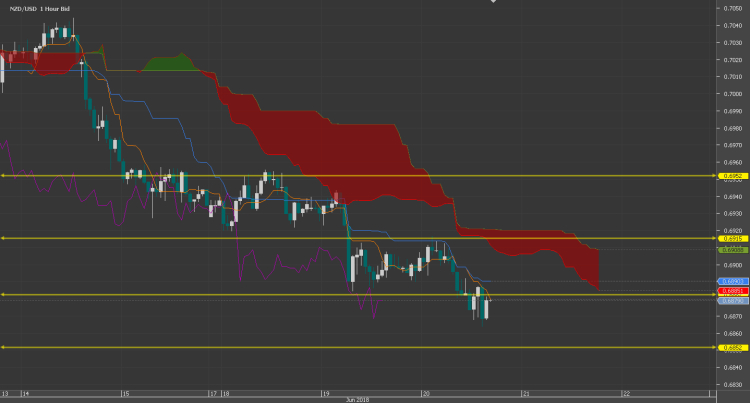The width and height of the screenshot is (750, 403).
Task: Click the 0.6900 price axis label
Action: (733, 265)
